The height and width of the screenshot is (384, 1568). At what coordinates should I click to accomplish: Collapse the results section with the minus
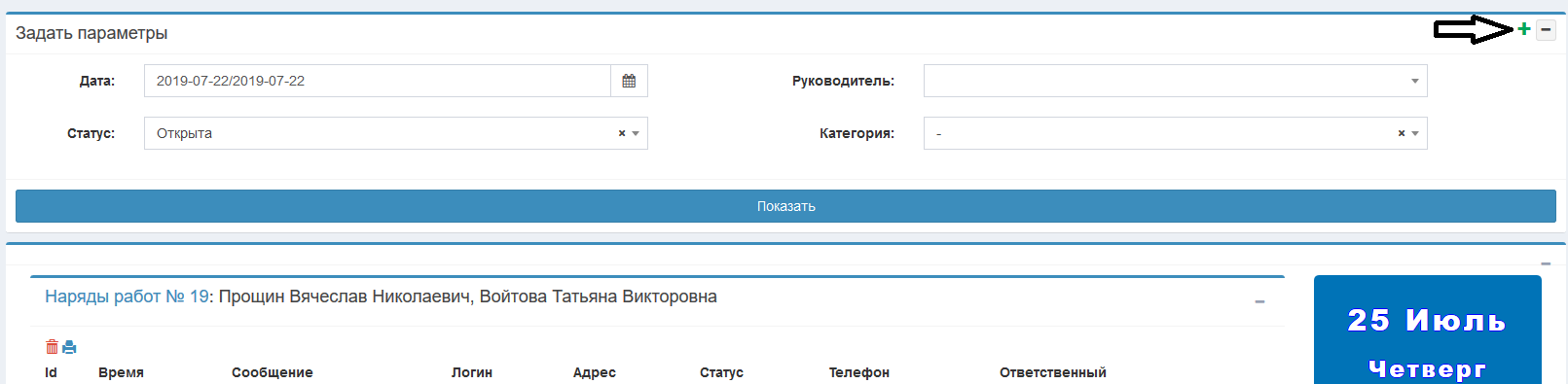coord(1546,263)
